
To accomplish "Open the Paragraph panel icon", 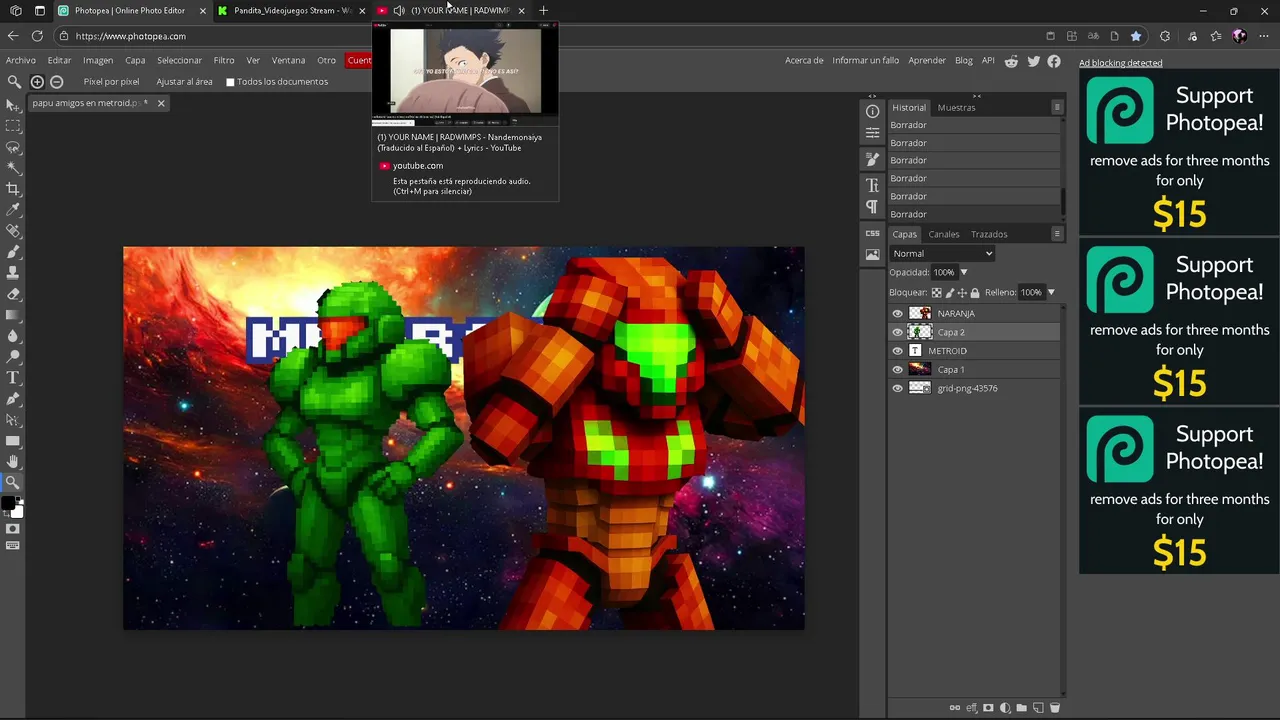I will click(872, 207).
